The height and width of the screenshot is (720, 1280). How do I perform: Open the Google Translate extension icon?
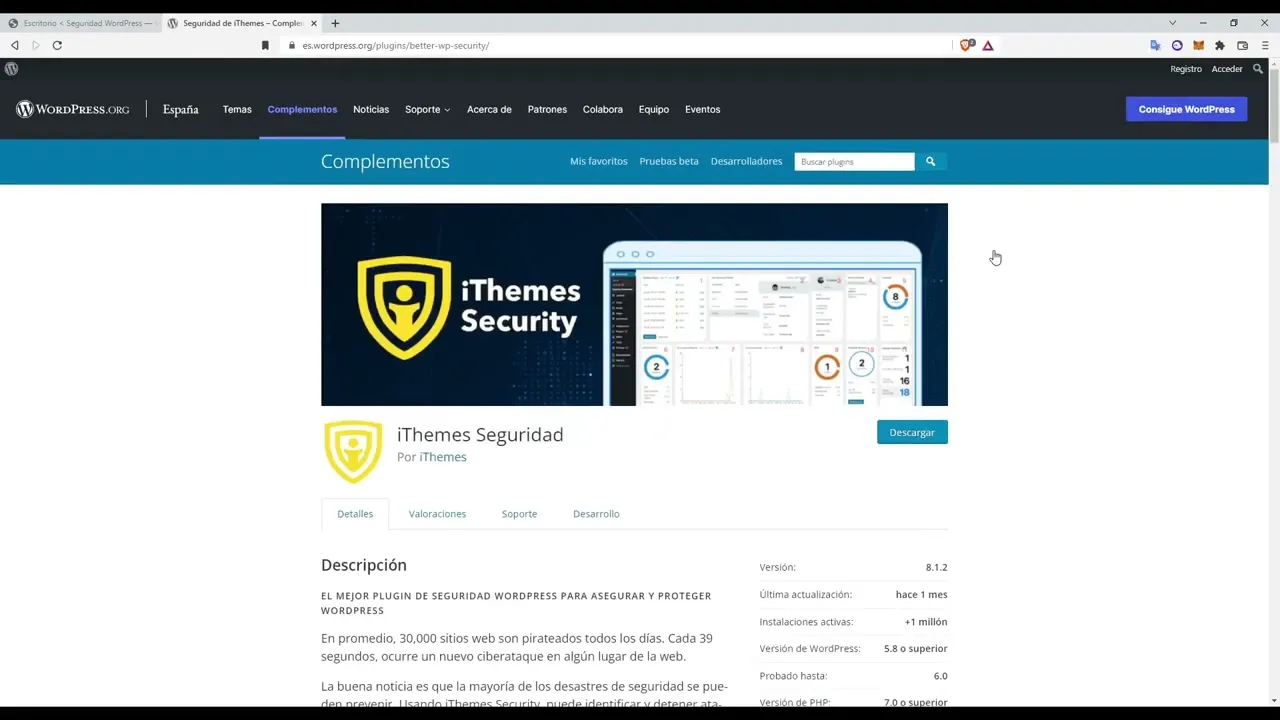tap(1155, 45)
